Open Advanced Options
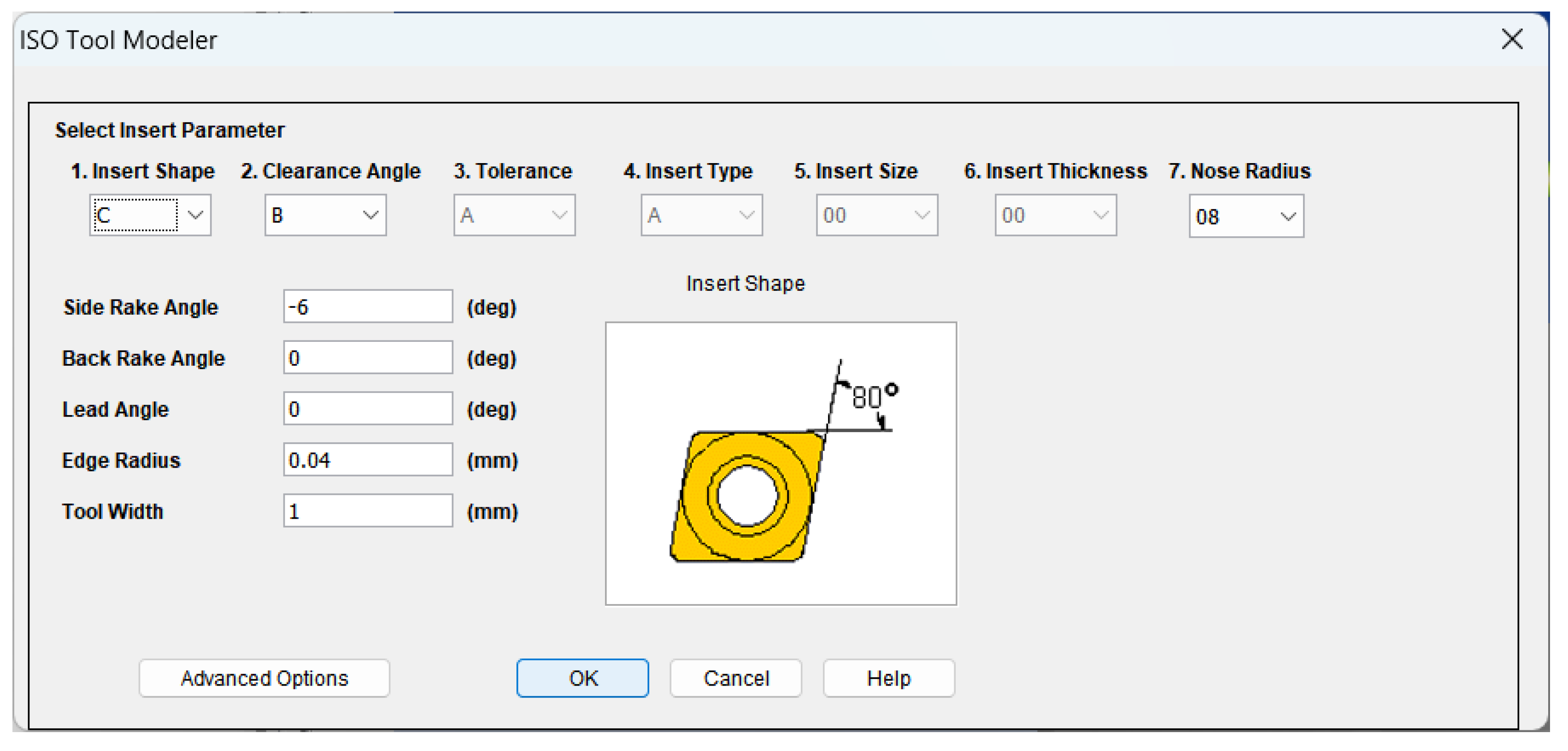Image resolution: width=1568 pixels, height=751 pixels. pyautogui.click(x=264, y=677)
